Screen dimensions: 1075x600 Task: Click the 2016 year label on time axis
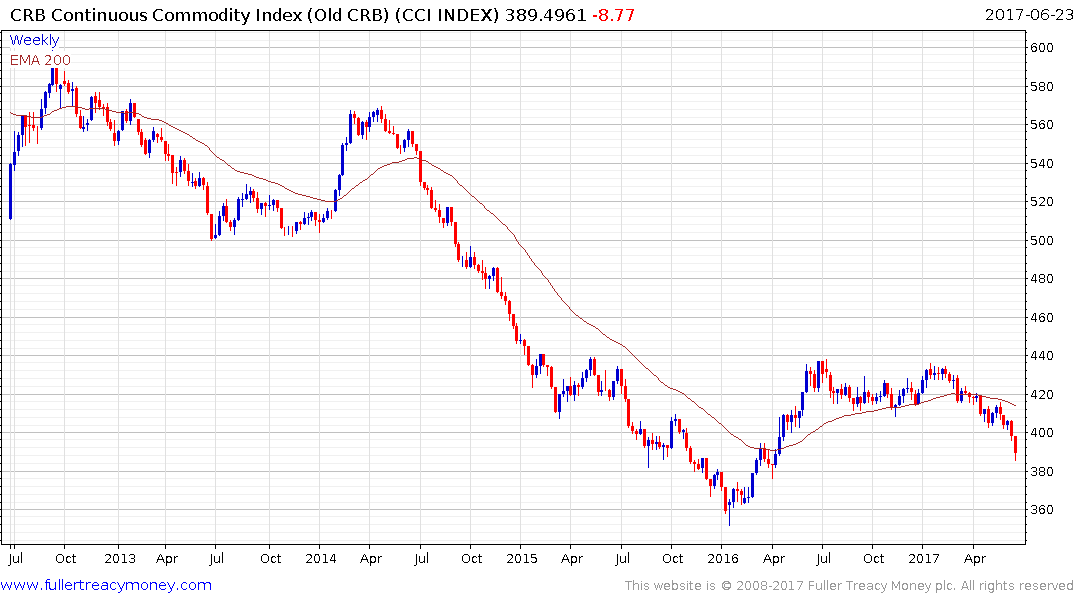pos(723,558)
